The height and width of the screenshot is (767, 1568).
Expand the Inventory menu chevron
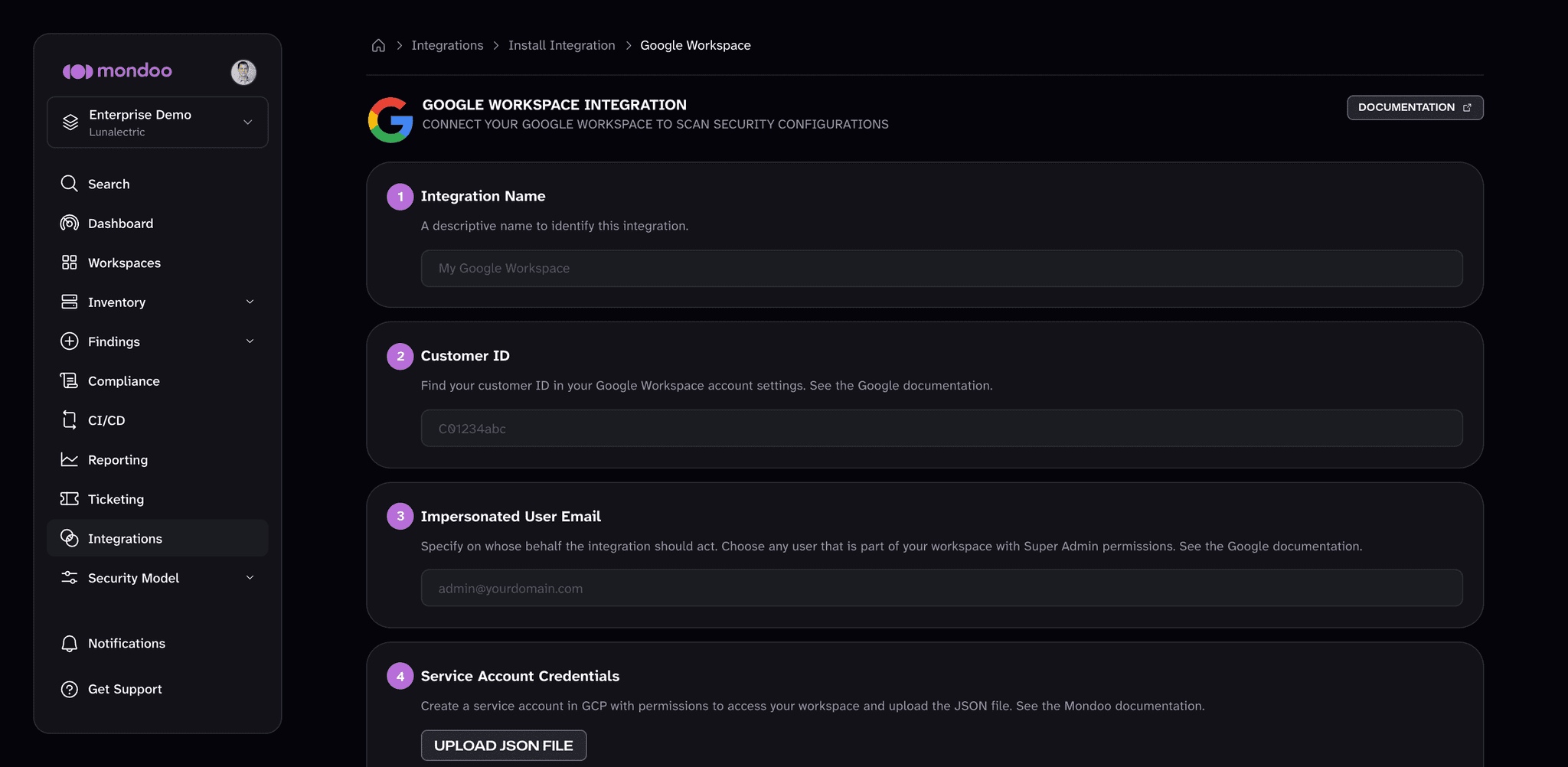[250, 302]
